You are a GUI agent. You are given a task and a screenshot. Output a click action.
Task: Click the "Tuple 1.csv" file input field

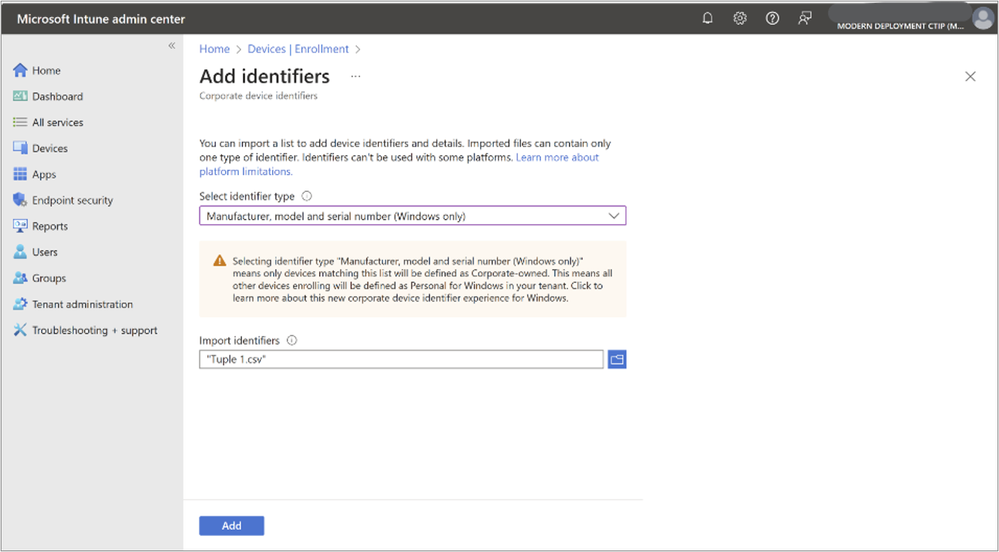click(x=401, y=360)
